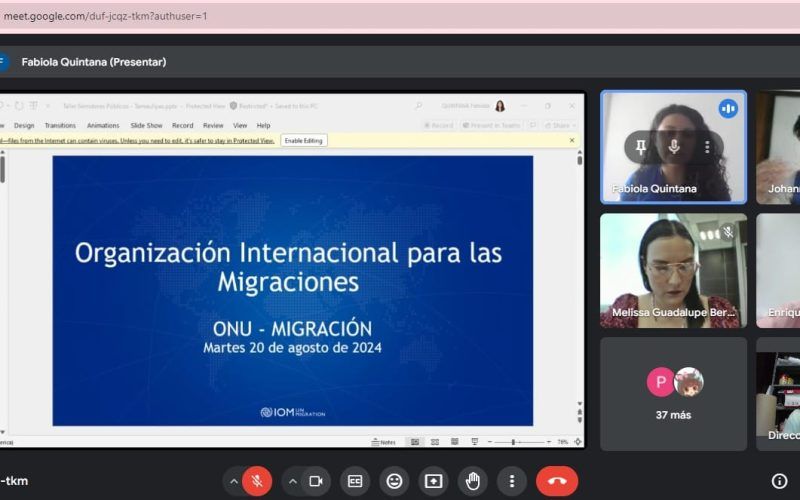
Task: Open the Slide Show ribbon tab
Action: [146, 126]
